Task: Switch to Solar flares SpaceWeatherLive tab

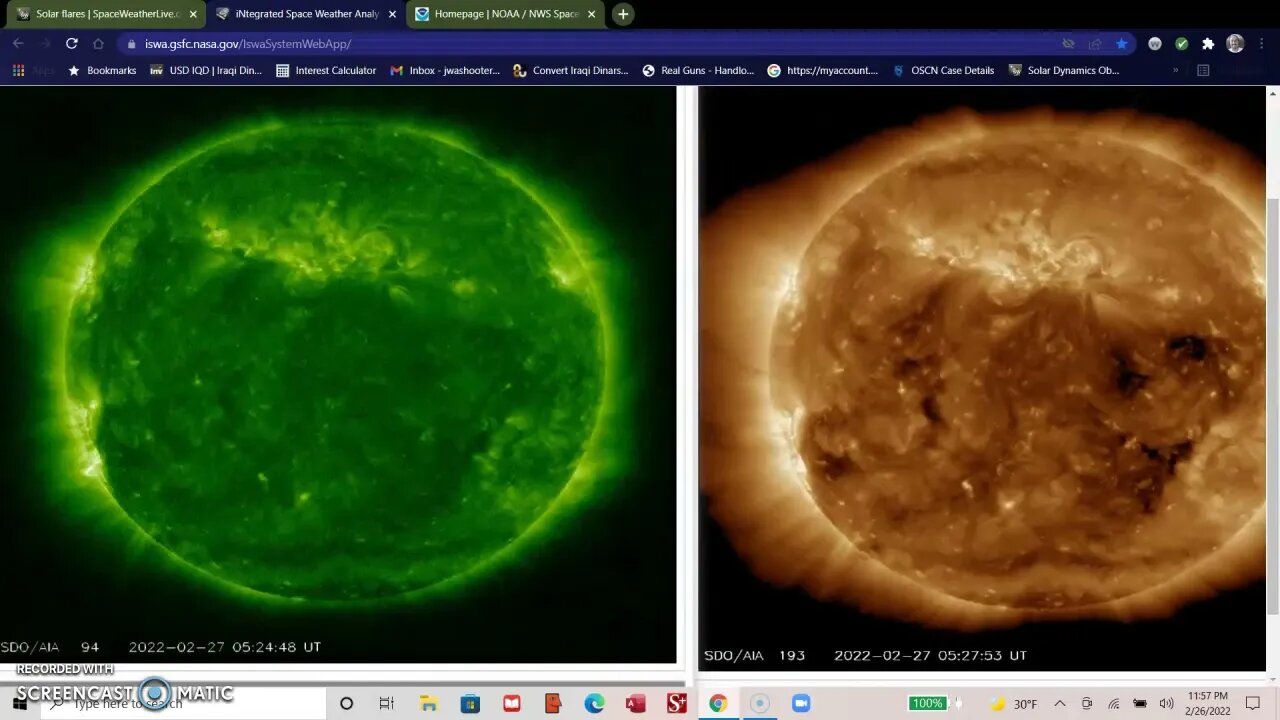Action: (x=107, y=14)
